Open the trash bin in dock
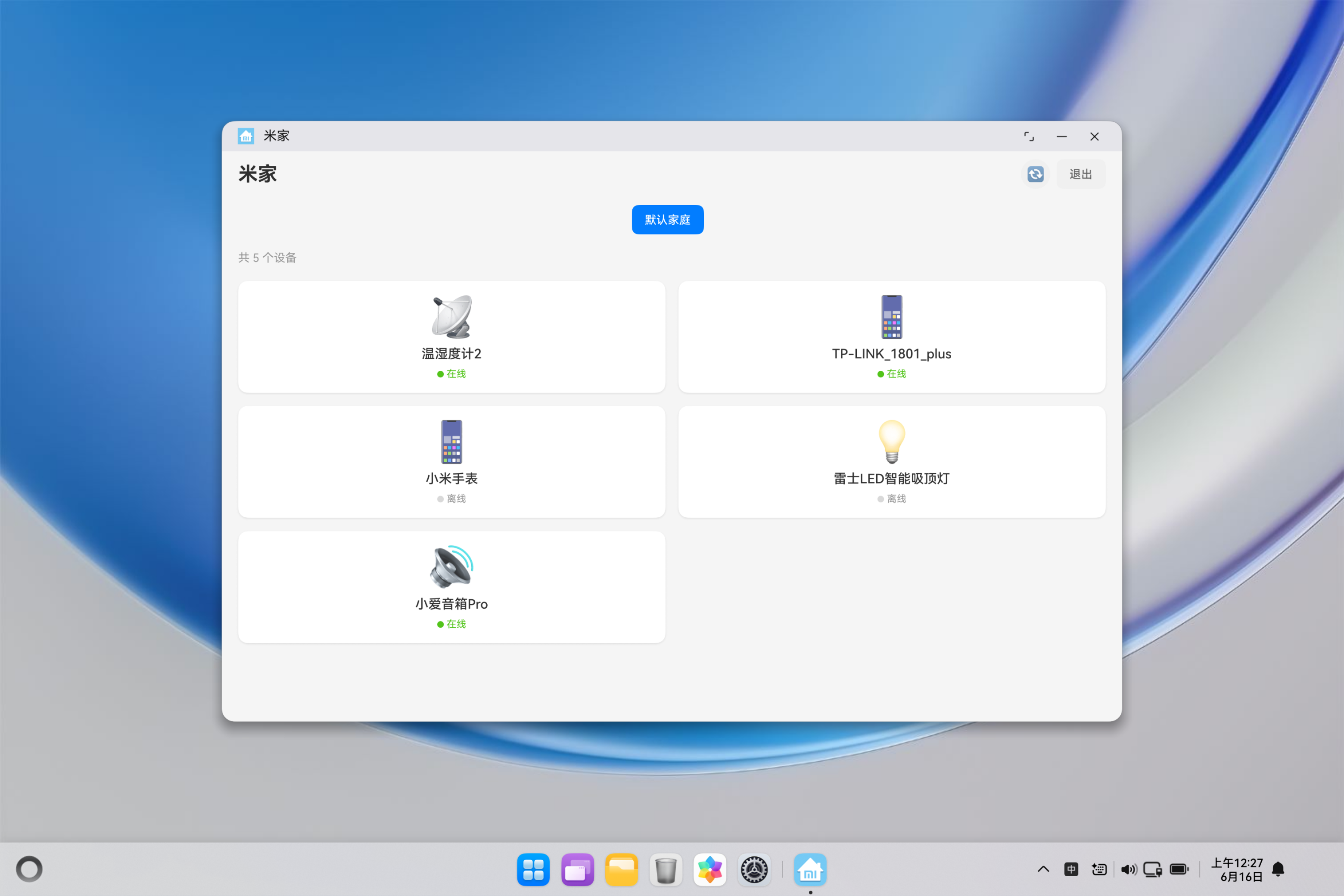The width and height of the screenshot is (1344, 896). [x=666, y=870]
